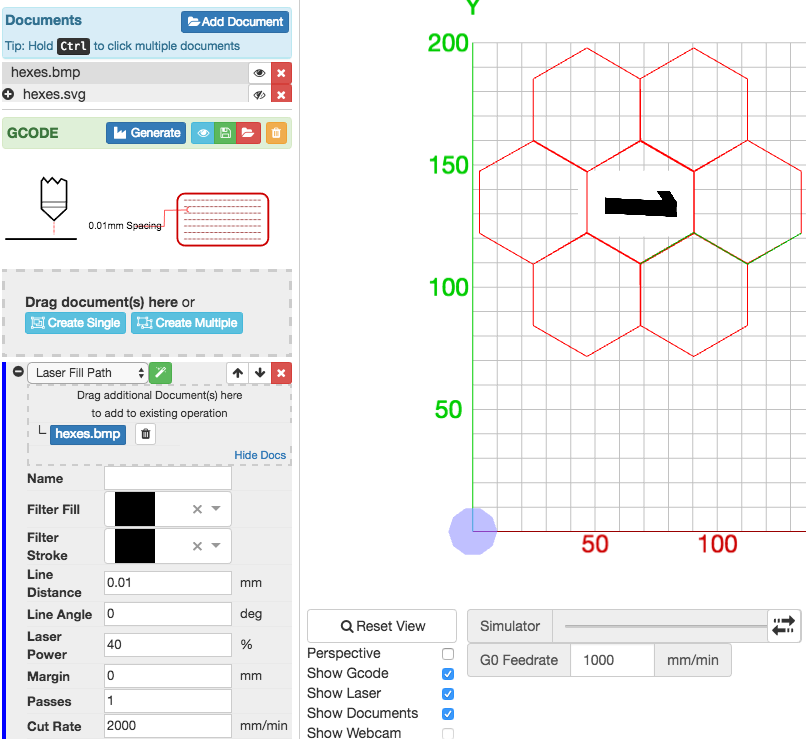The width and height of the screenshot is (806, 739).
Task: Click the Hide Docs link
Action: tap(260, 455)
